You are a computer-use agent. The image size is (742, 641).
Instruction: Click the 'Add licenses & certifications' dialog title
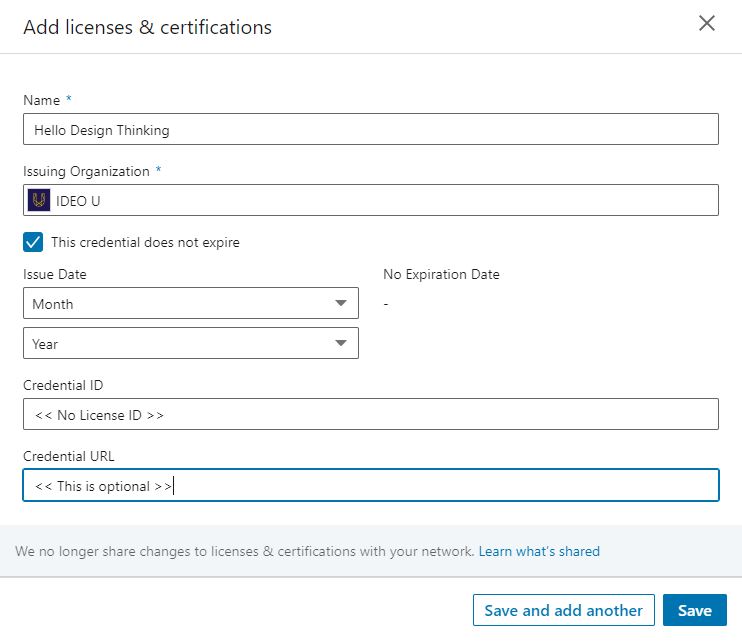[147, 27]
